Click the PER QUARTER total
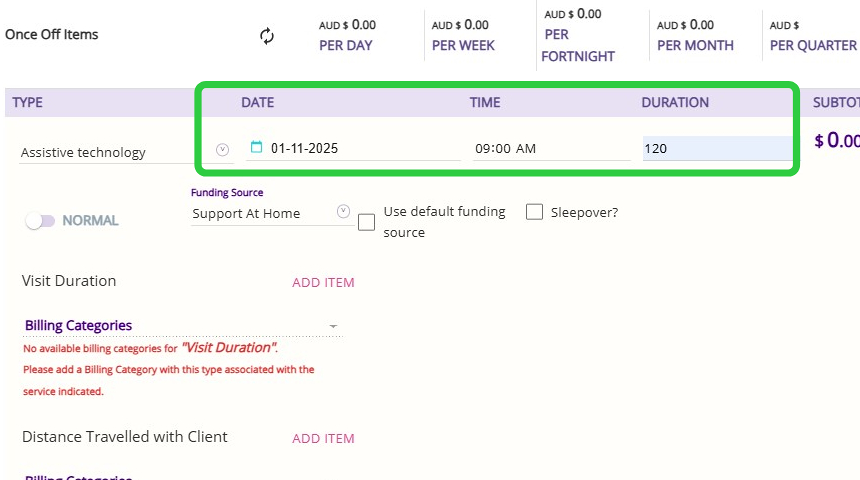 tap(813, 45)
